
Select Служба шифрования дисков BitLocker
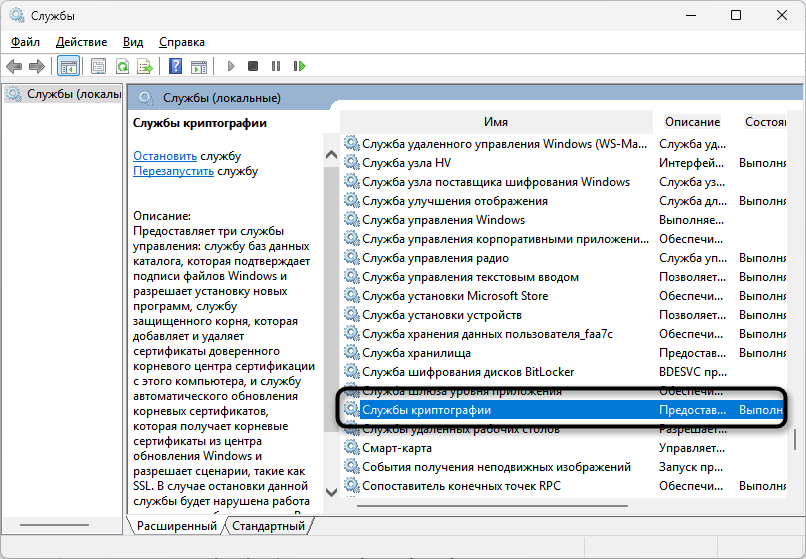click(x=468, y=372)
